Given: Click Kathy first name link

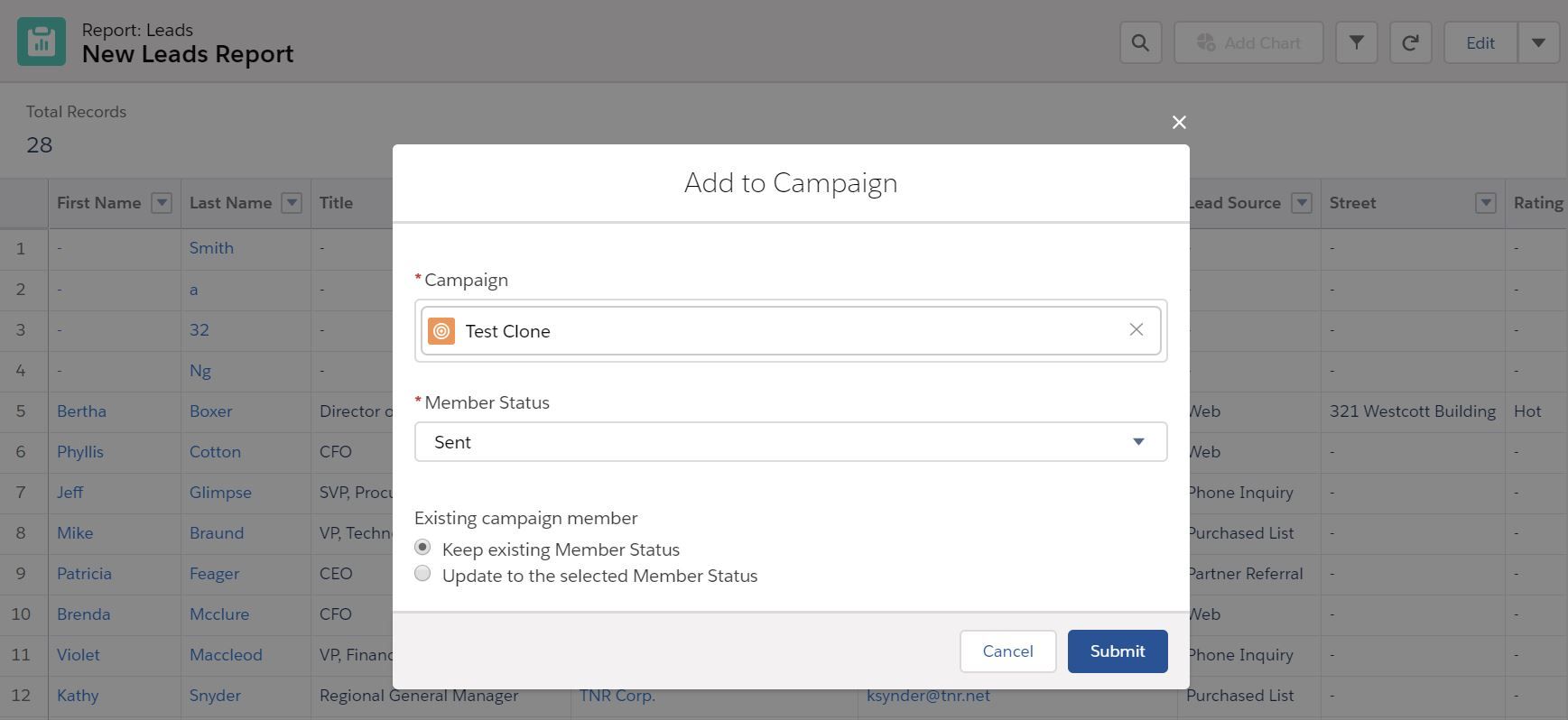Looking at the screenshot, I should 78,696.
